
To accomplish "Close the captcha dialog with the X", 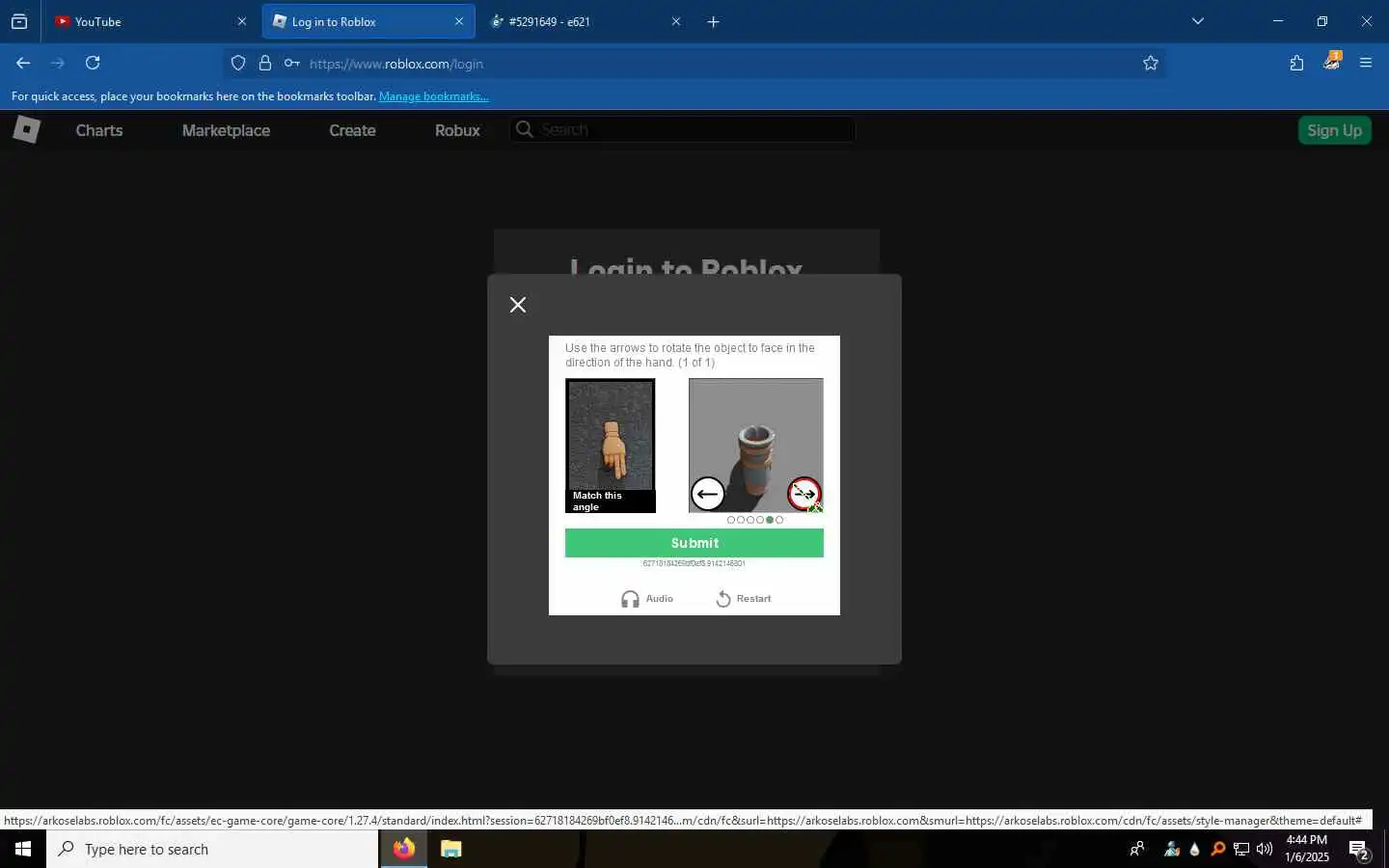I will pyautogui.click(x=518, y=305).
